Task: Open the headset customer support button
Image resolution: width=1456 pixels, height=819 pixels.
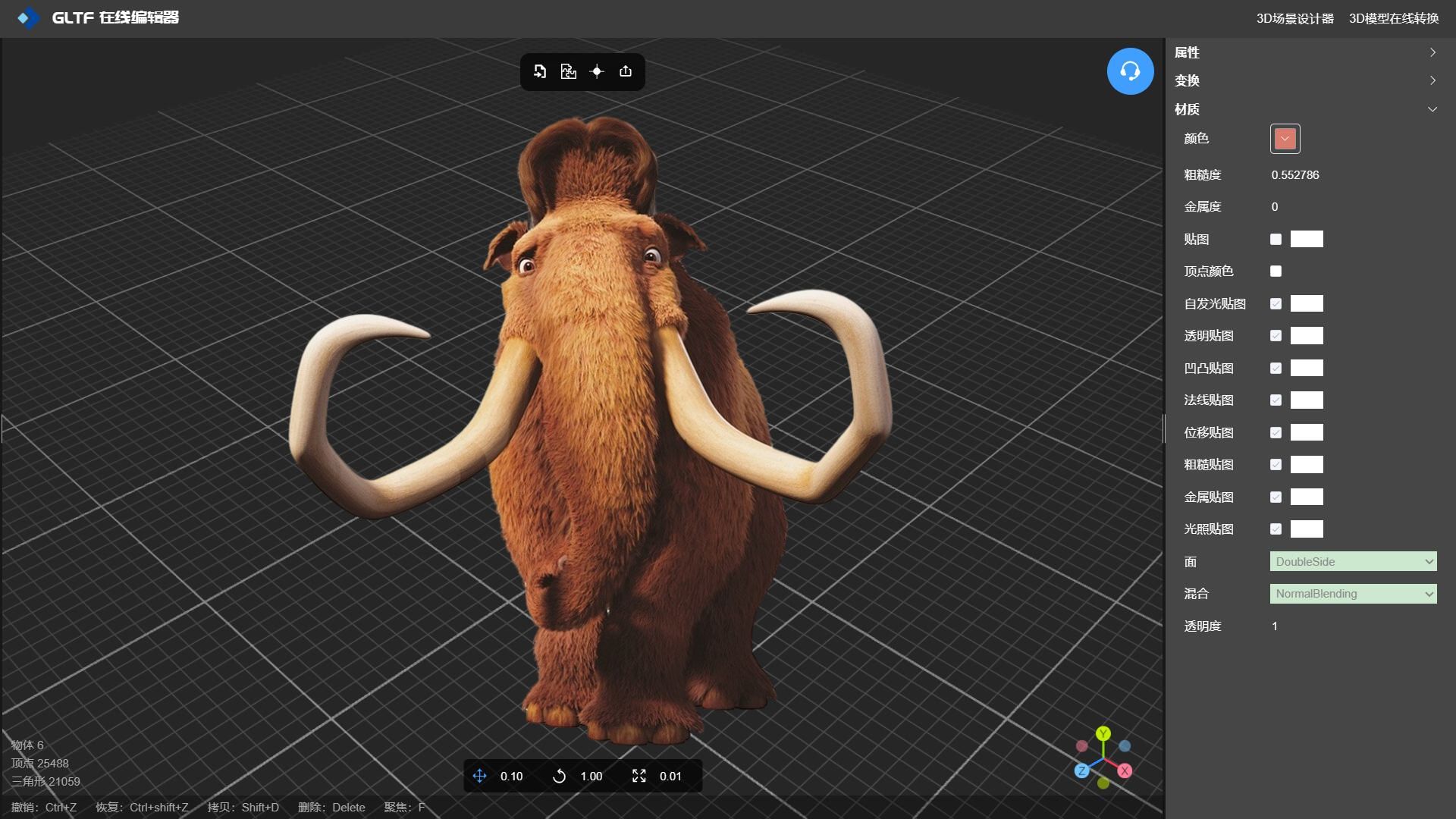Action: pos(1130,71)
